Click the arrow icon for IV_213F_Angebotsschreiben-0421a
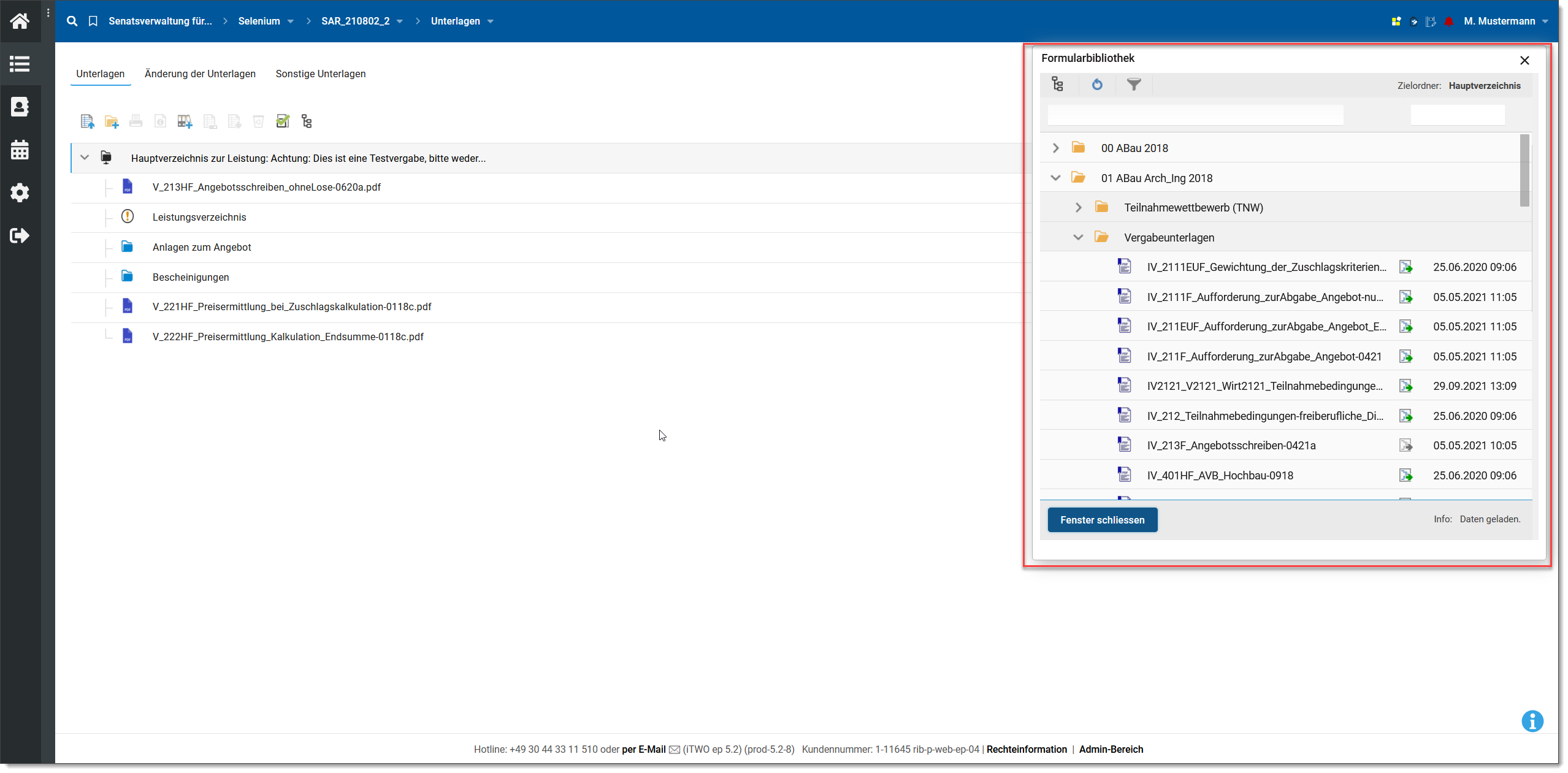Viewport: 1568px width, 773px height. click(1405, 446)
